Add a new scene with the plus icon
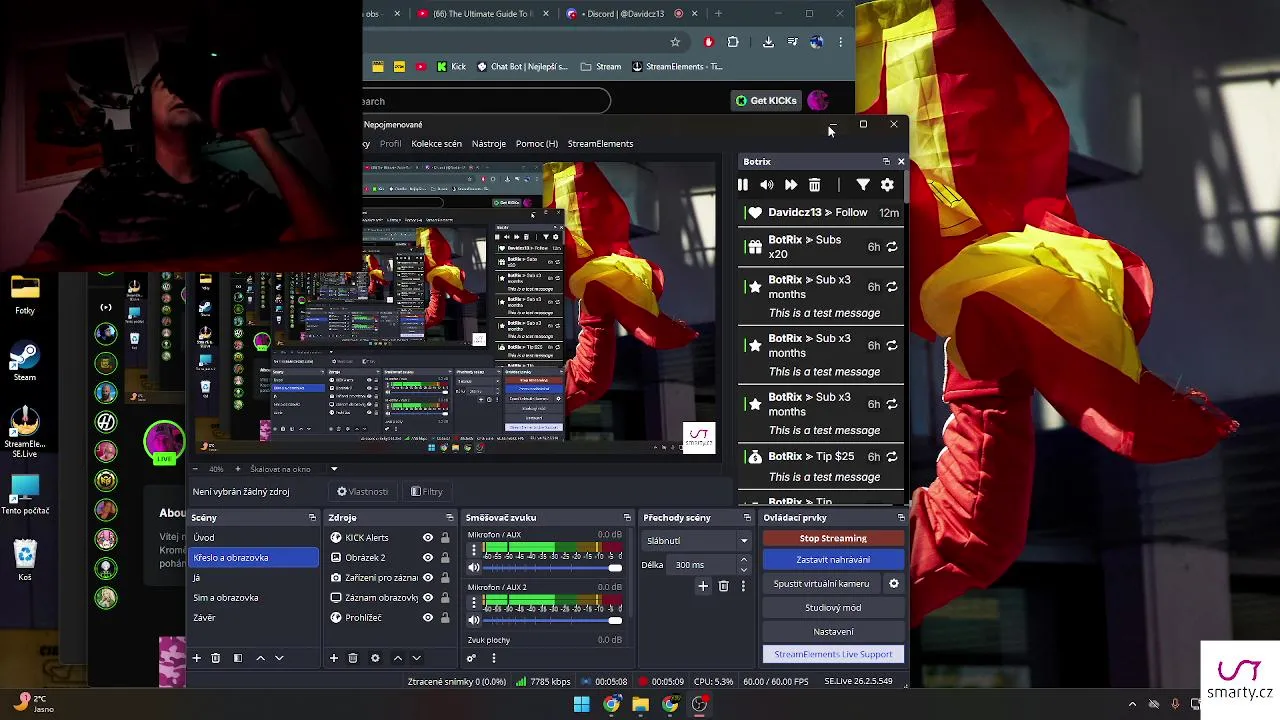The image size is (1280, 720). [x=197, y=658]
